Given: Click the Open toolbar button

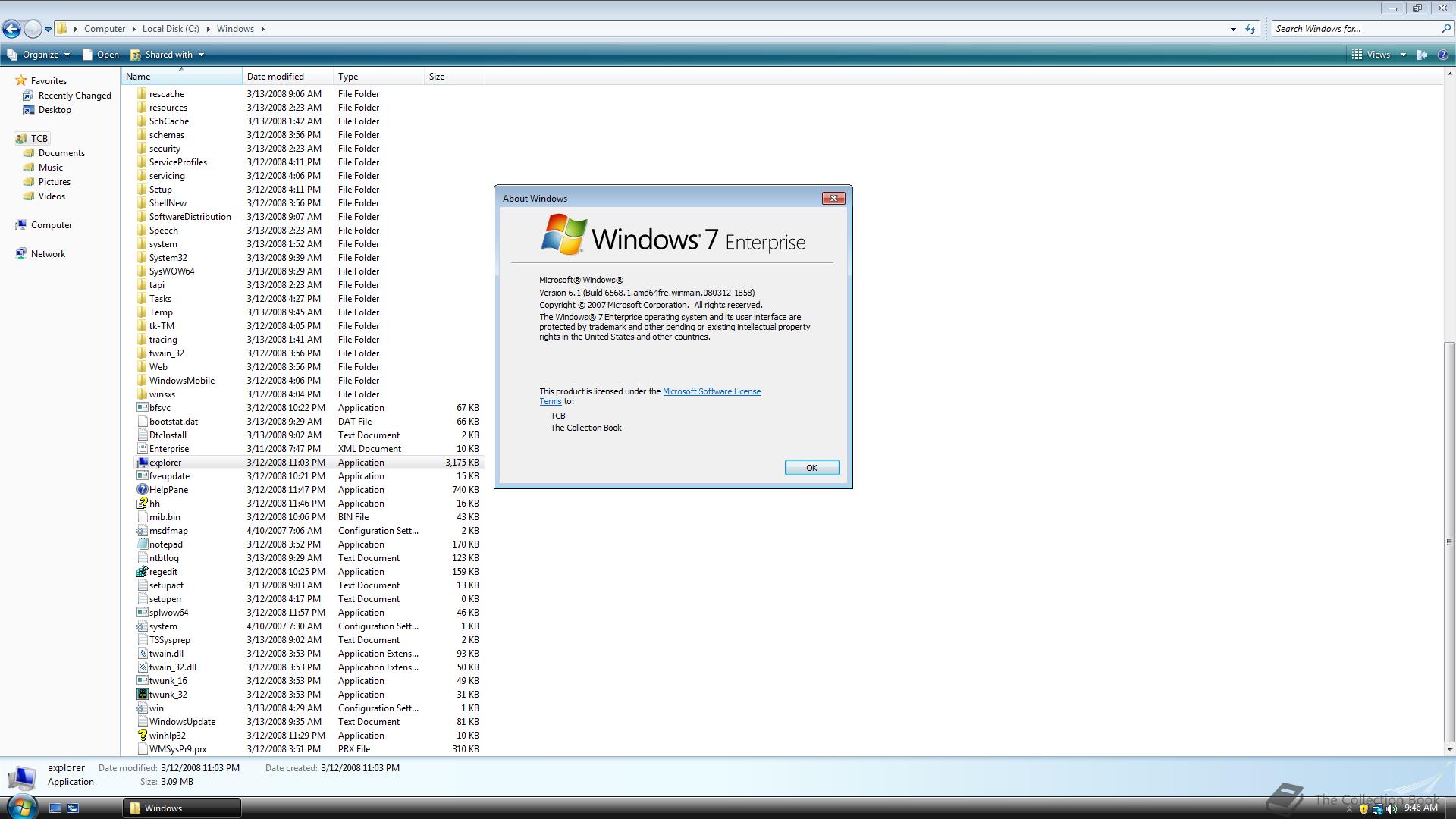Looking at the screenshot, I should coord(101,55).
